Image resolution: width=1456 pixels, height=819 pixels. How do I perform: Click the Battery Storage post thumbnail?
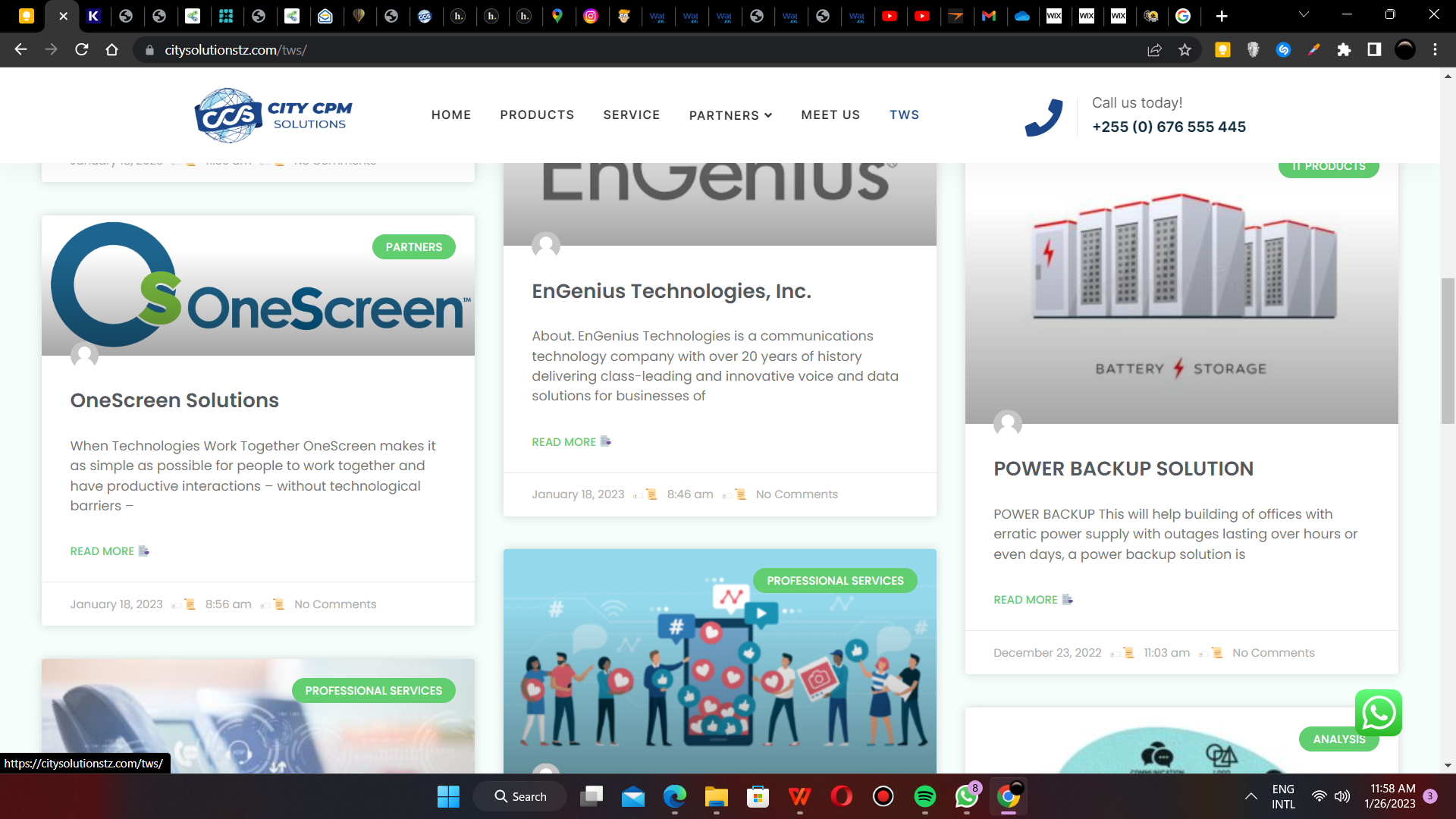click(x=1181, y=296)
